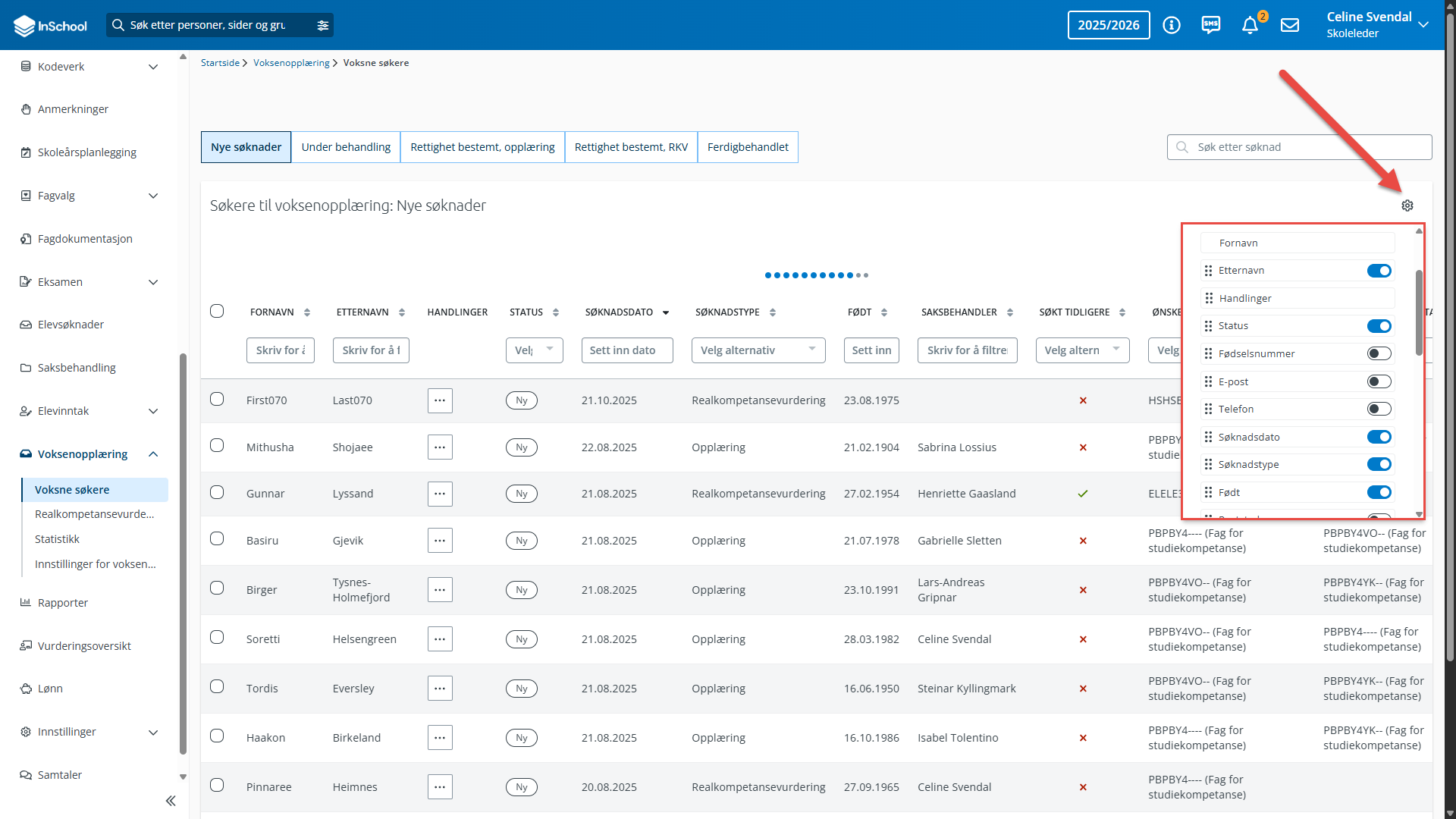The height and width of the screenshot is (819, 1456).
Task: Open the column settings gear icon
Action: [x=1408, y=206]
